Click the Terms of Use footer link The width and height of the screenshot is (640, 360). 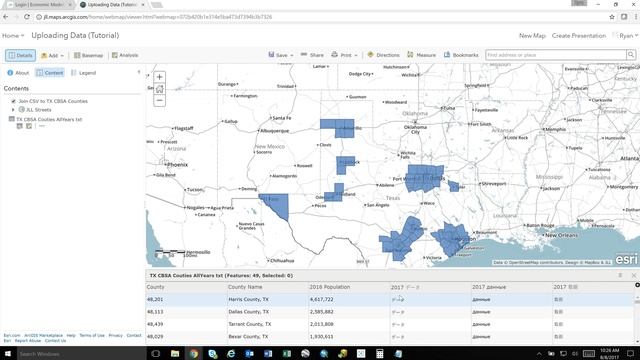[92, 335]
